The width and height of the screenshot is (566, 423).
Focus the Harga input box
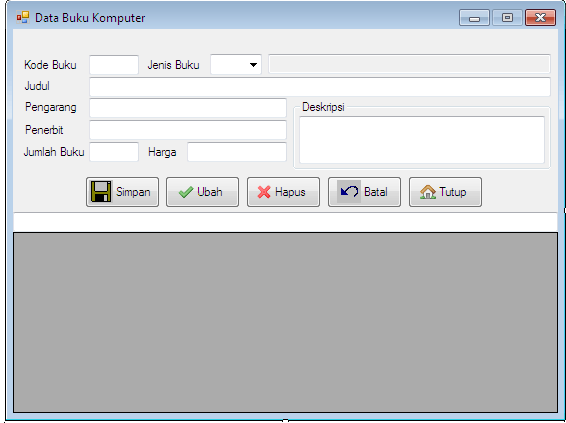[237, 152]
